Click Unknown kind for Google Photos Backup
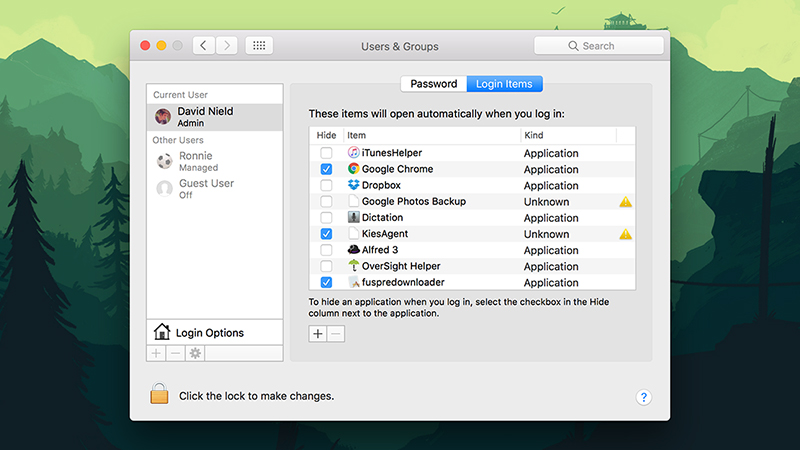 pyautogui.click(x=546, y=202)
